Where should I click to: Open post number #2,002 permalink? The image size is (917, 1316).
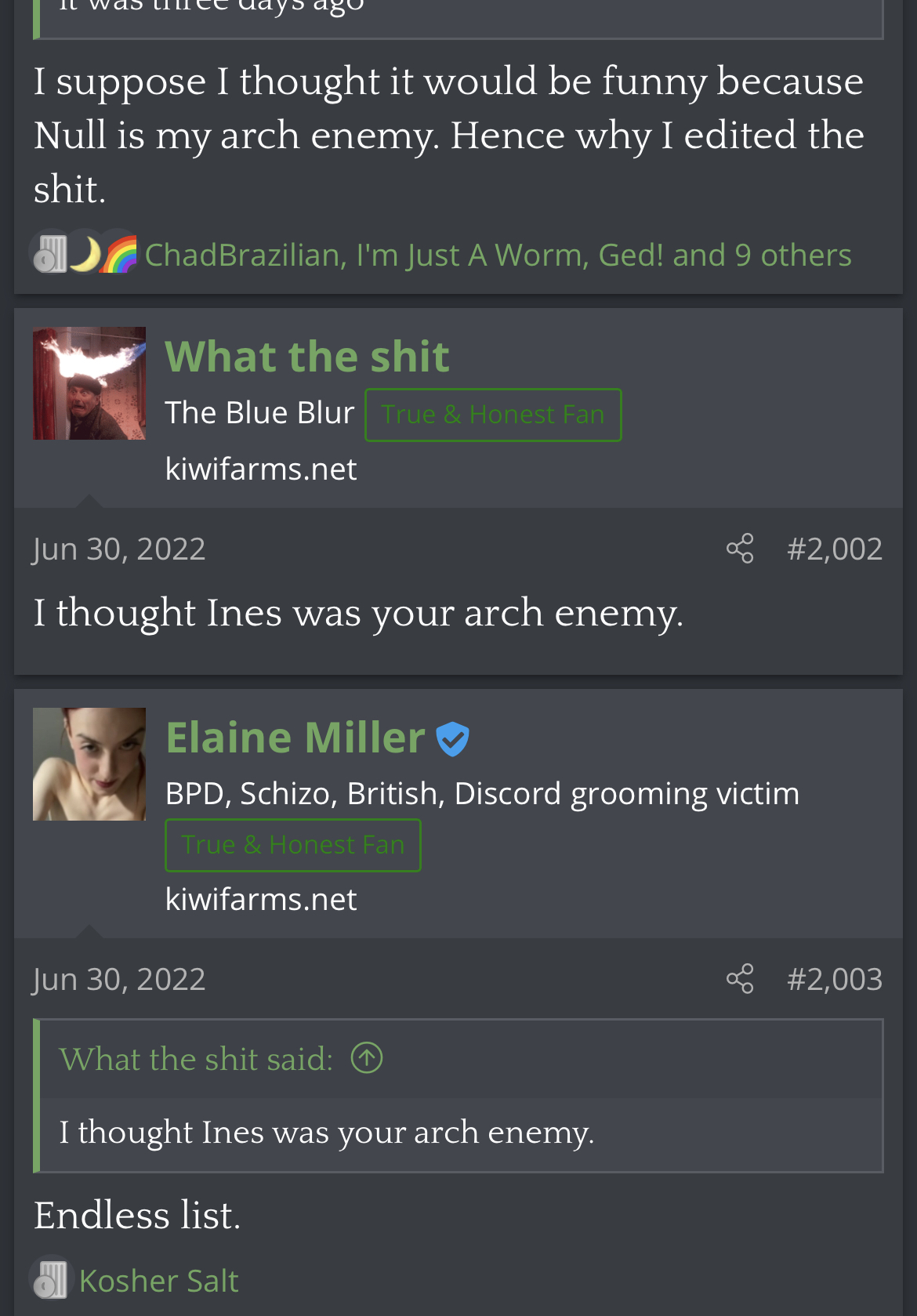click(835, 549)
